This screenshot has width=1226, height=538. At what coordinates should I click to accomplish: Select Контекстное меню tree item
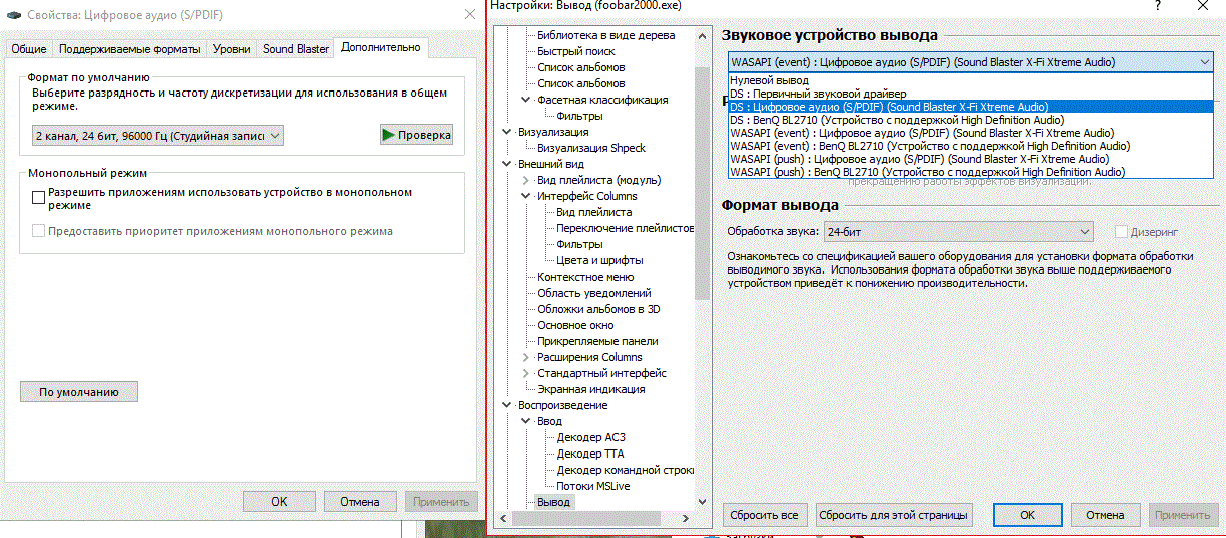(585, 277)
